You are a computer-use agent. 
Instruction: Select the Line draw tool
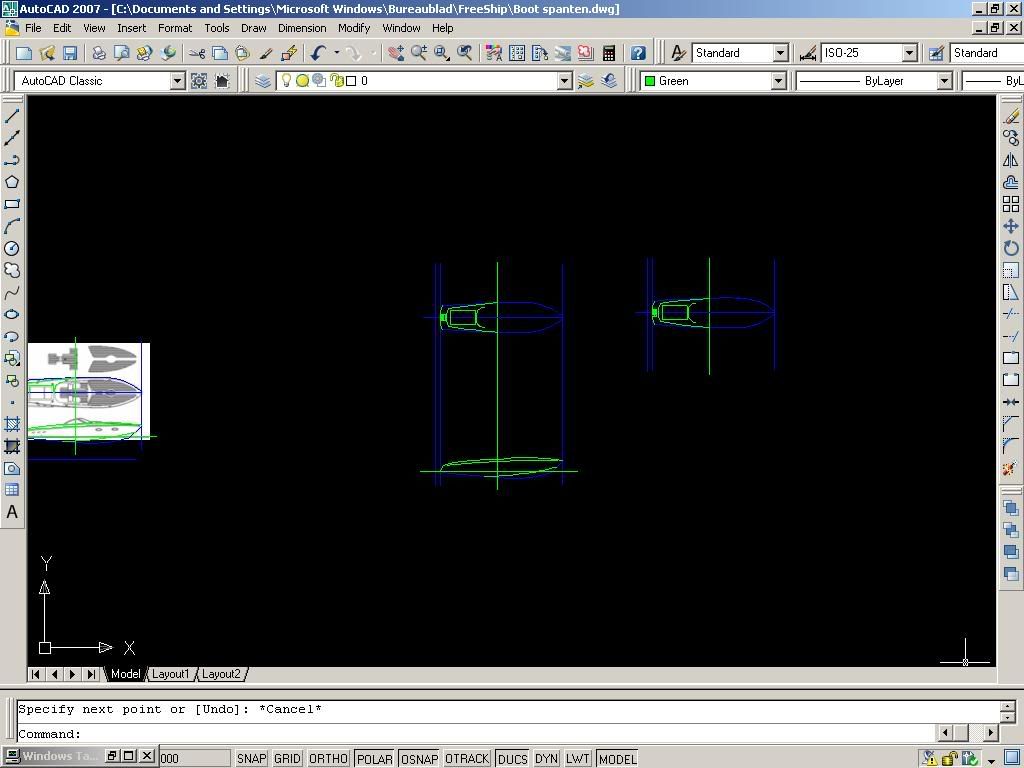click(12, 116)
